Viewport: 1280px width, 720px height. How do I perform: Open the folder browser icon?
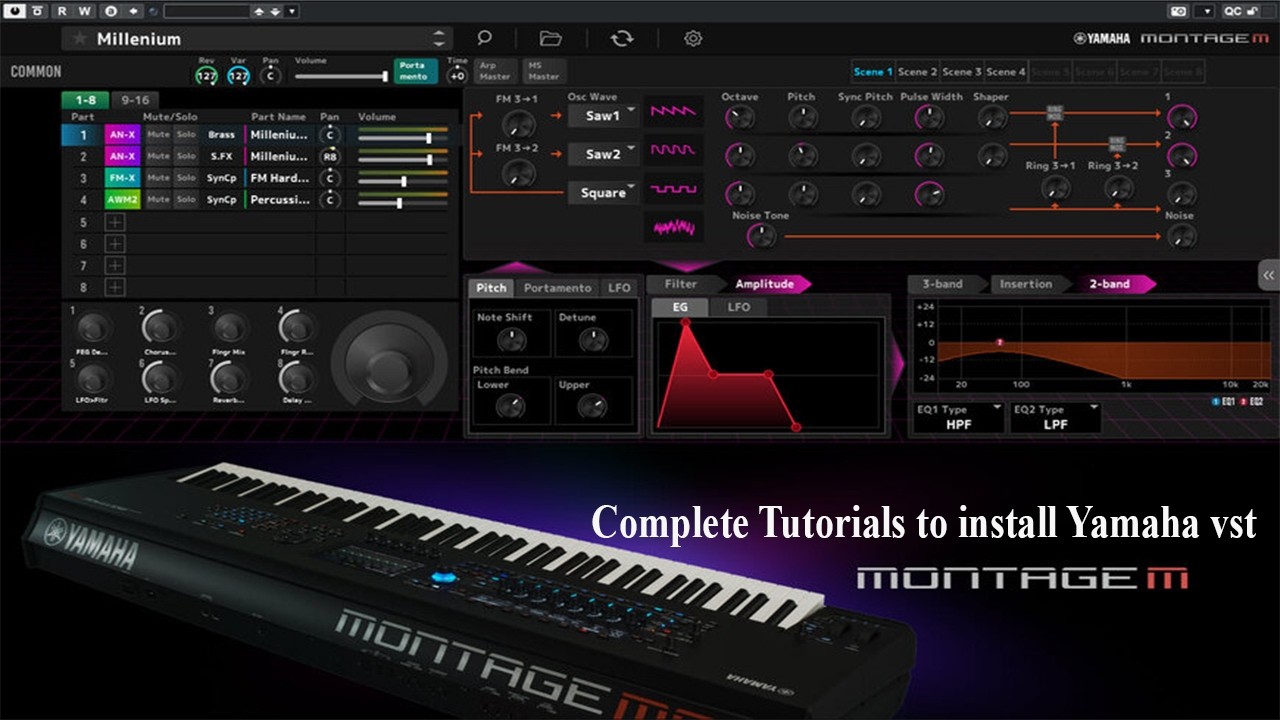(550, 38)
